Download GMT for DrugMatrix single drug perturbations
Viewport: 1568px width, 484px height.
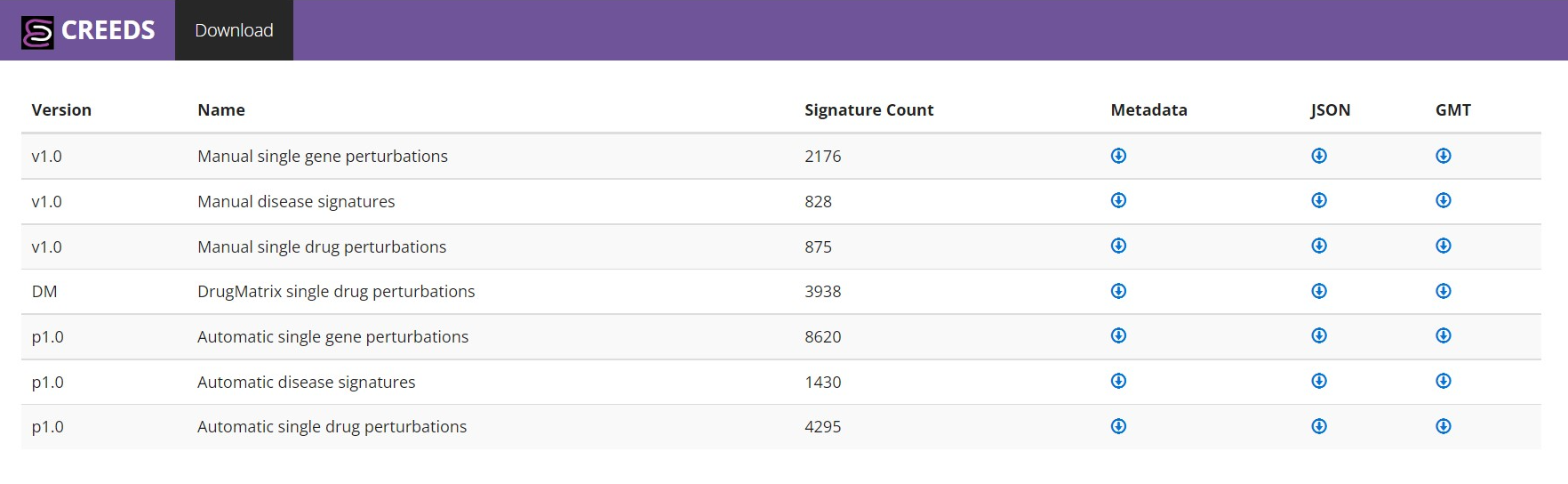[1444, 291]
